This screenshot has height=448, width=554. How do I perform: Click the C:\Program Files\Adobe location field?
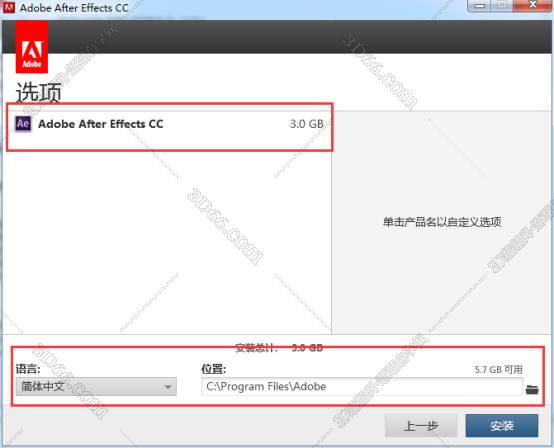point(362,386)
